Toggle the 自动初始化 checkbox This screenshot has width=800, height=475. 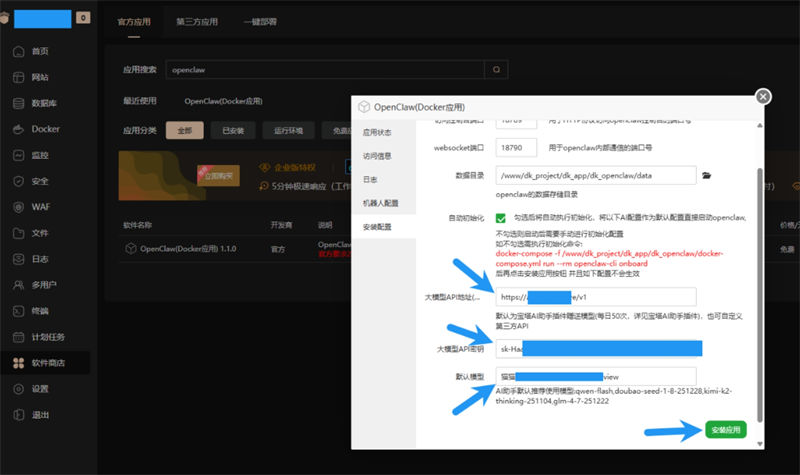coord(500,218)
